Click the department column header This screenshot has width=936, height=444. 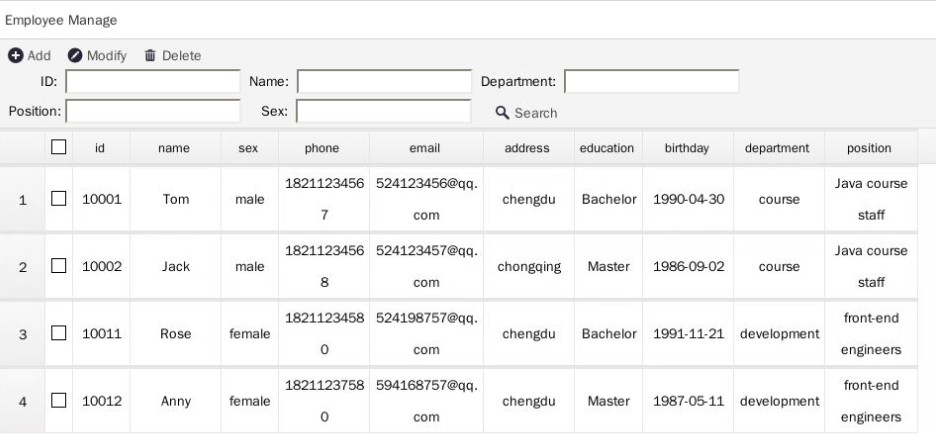[778, 147]
